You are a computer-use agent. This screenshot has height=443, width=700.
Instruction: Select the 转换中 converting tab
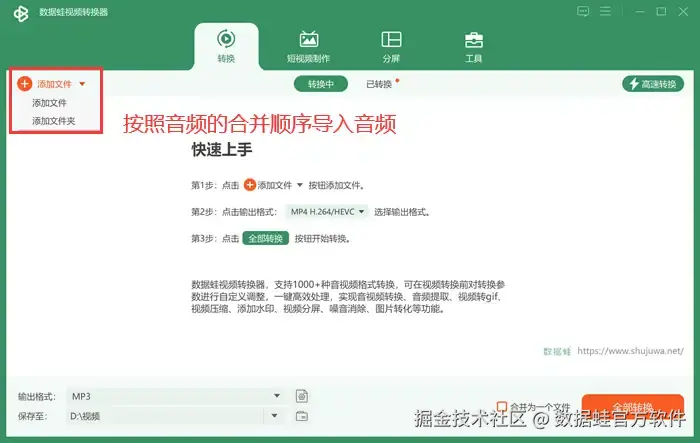point(321,84)
